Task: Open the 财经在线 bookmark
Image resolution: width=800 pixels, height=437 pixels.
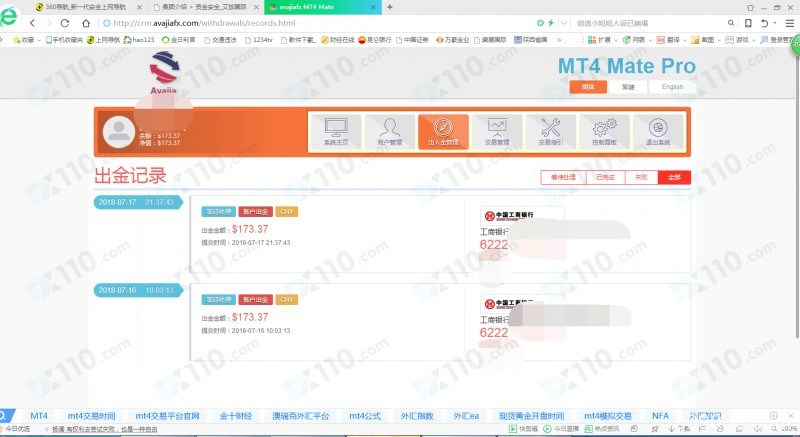Action: tap(337, 40)
